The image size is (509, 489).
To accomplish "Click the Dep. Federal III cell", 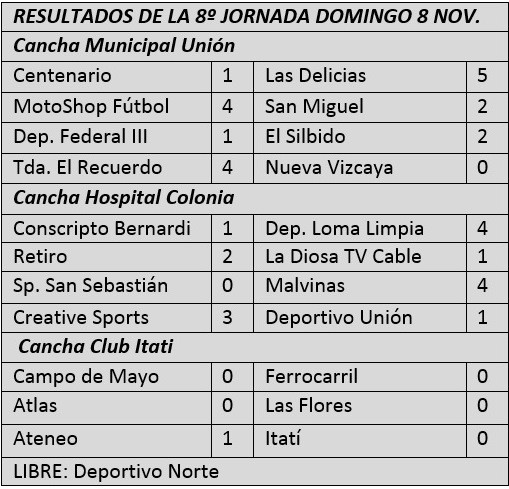I will pos(106,138).
